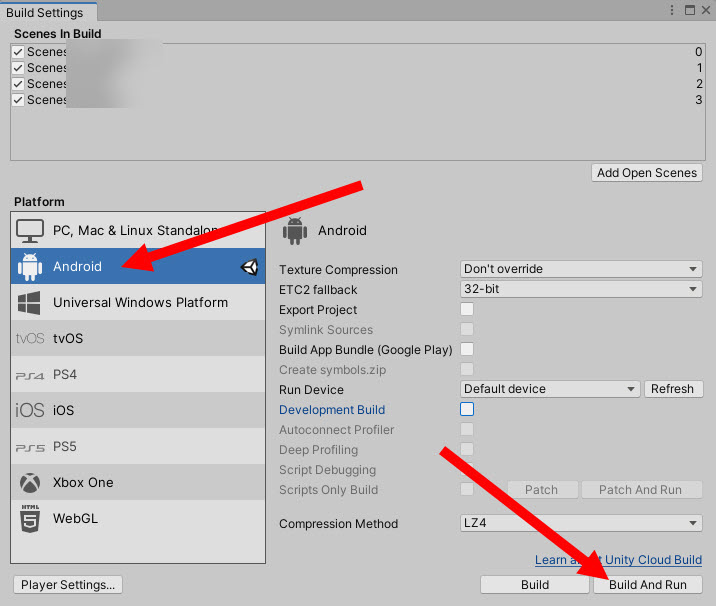The image size is (716, 606).
Task: Select the Xbox One platform row
Action: click(138, 482)
